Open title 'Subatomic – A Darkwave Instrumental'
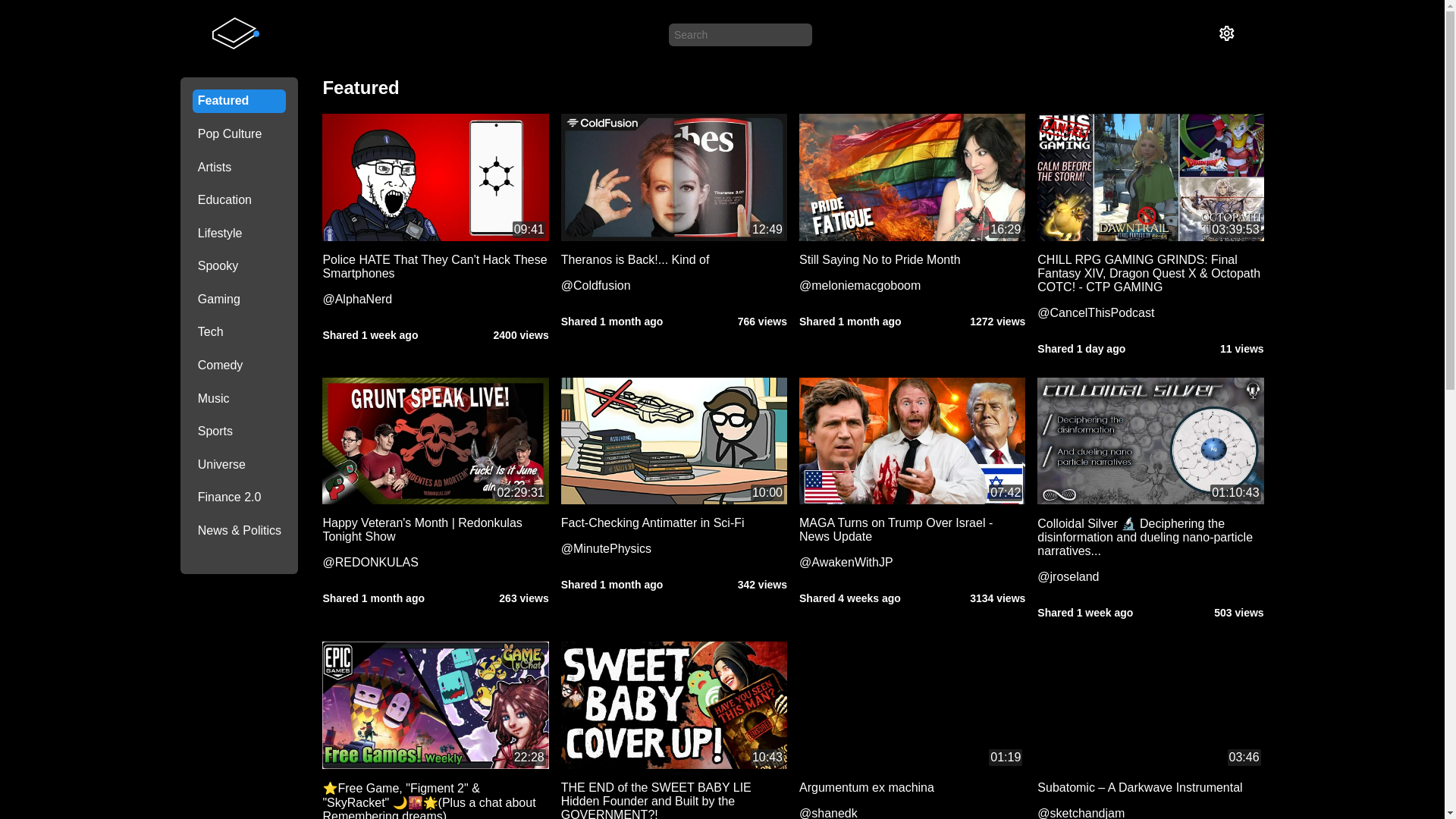This screenshot has width=1456, height=819. 1140,788
